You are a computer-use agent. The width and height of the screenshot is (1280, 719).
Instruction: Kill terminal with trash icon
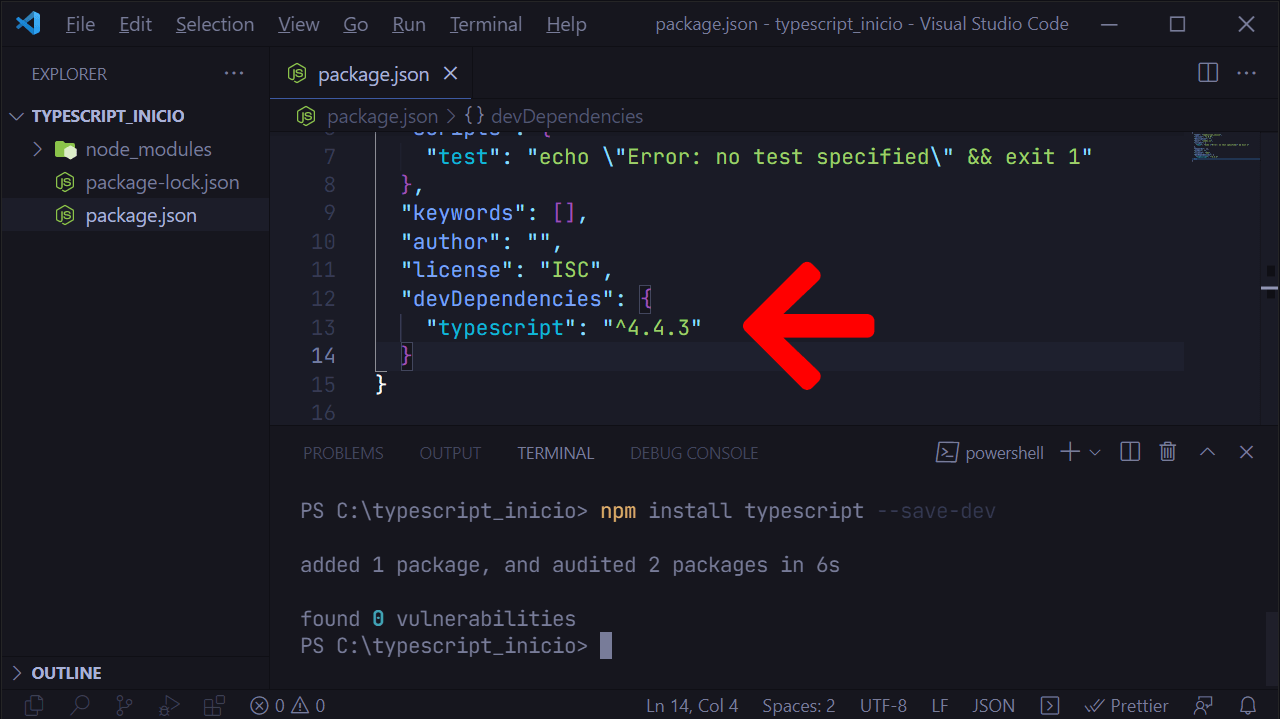1167,452
